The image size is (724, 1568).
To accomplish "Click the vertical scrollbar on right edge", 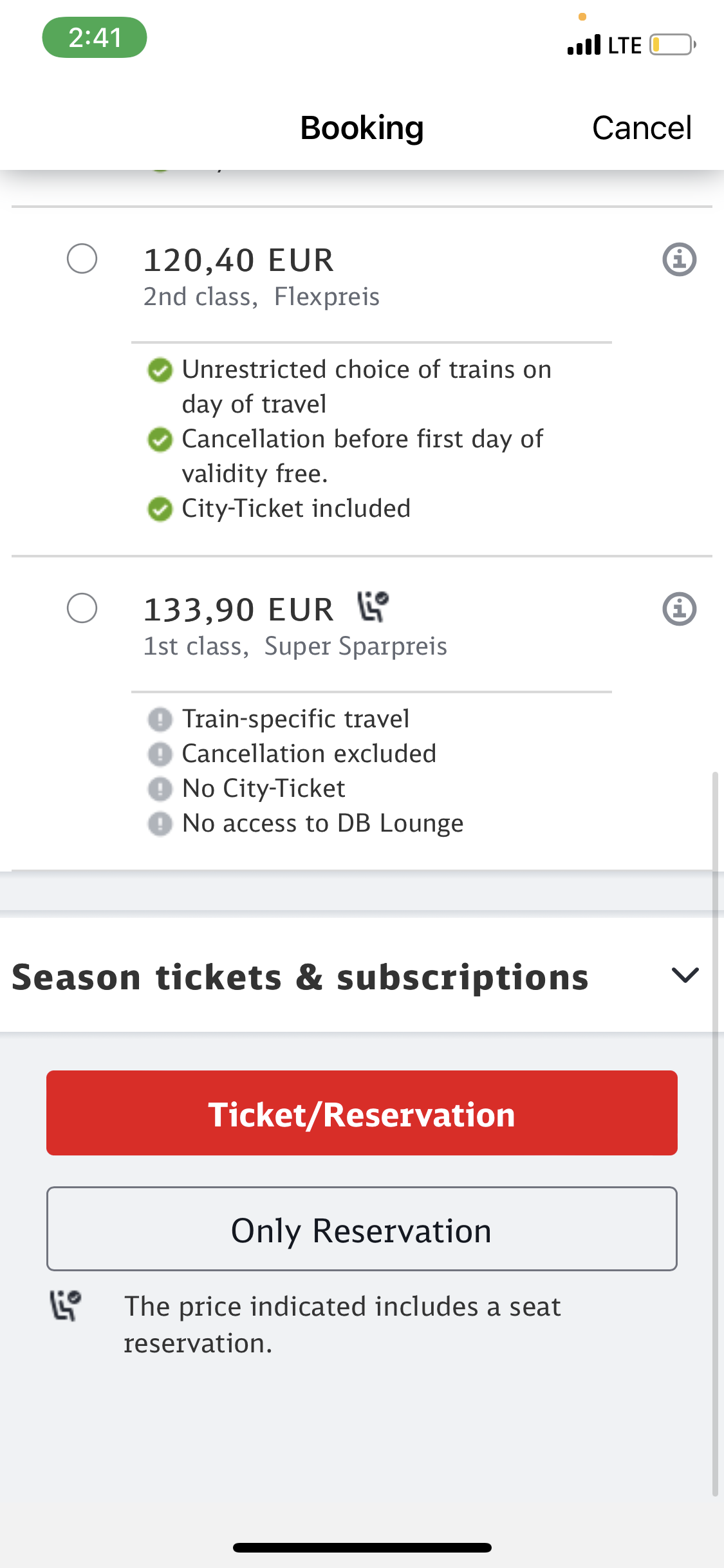I will click(x=715, y=1134).
